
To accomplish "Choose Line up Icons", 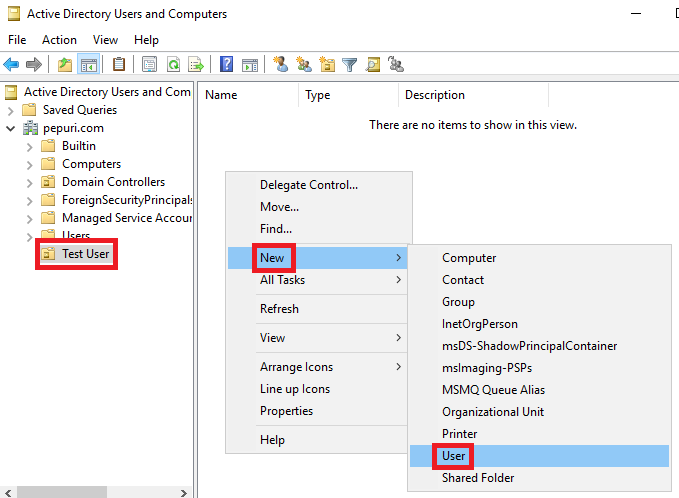I will click(317, 389).
